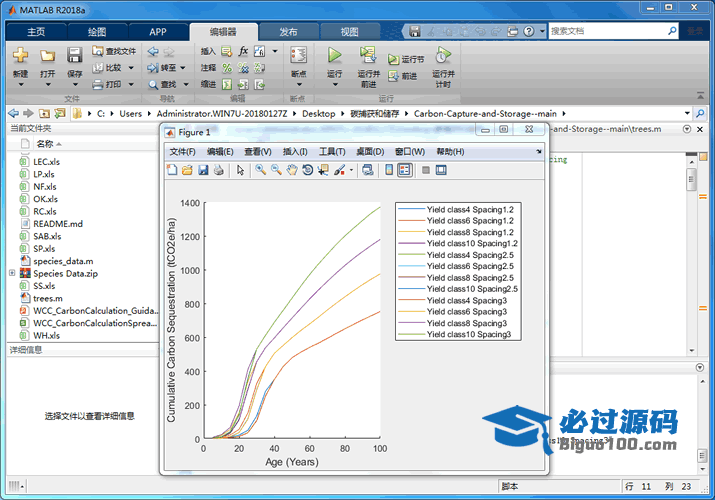Click the Open File icon in Figure toolbar
The image size is (715, 500).
coord(187,170)
